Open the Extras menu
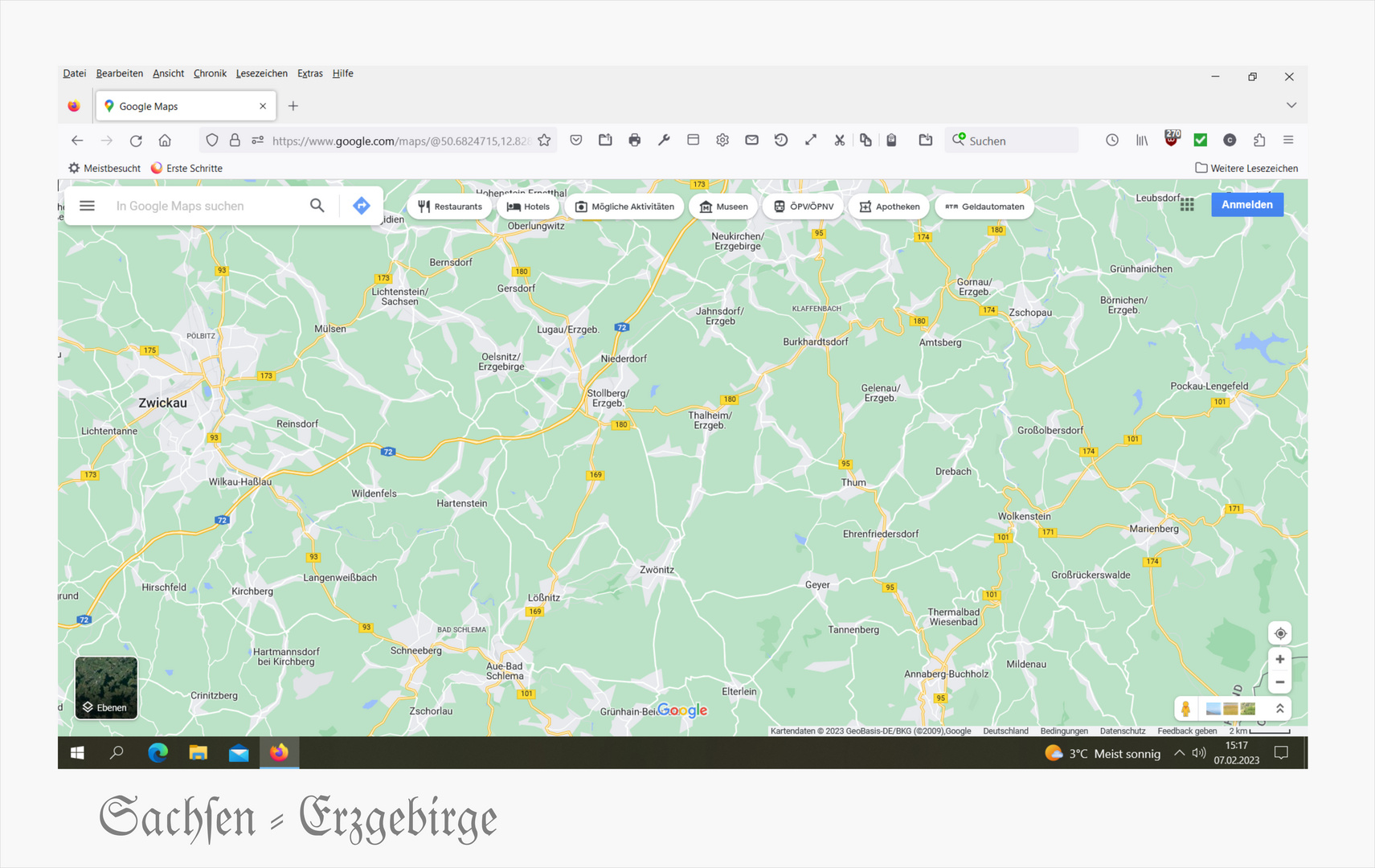 click(x=310, y=73)
